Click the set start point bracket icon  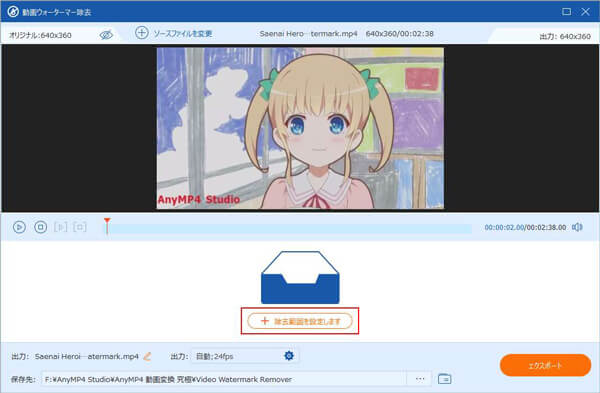tap(60, 227)
